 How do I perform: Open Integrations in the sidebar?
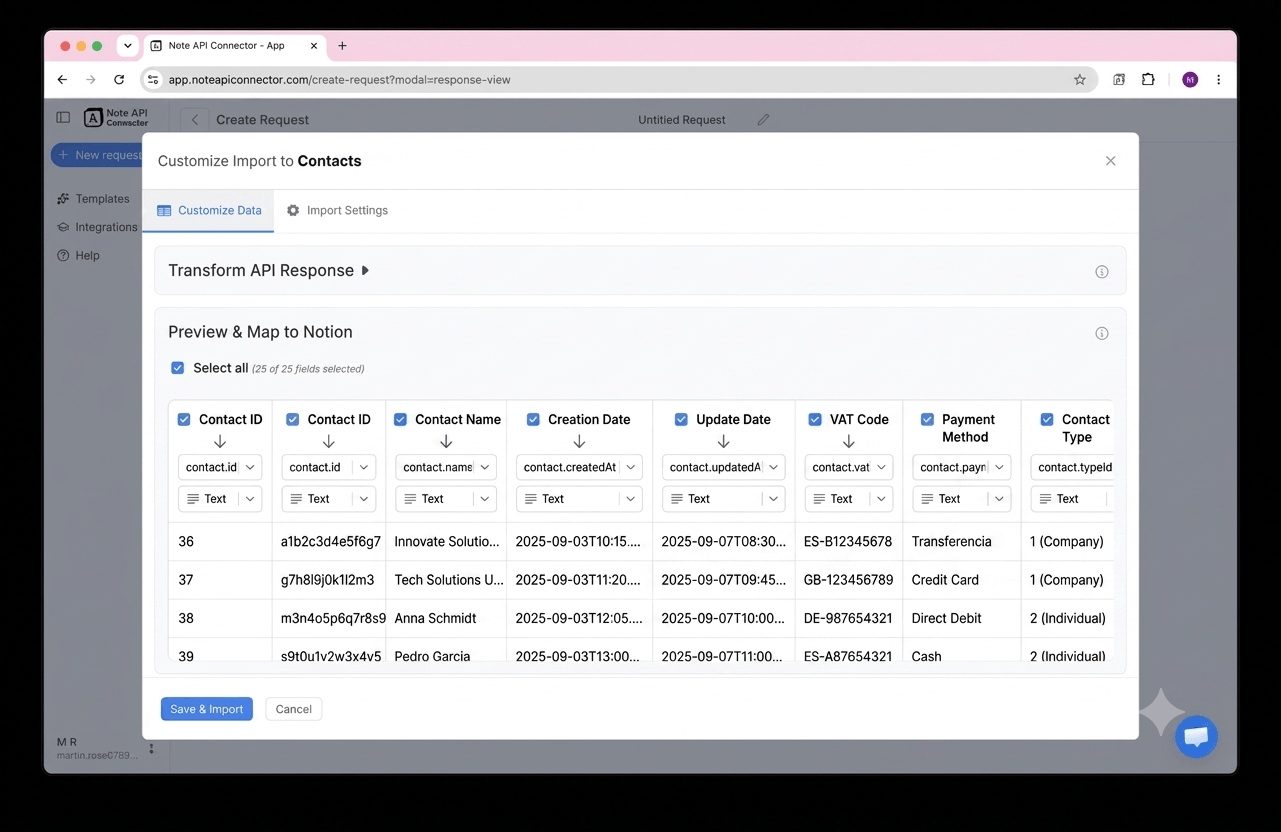click(x=97, y=227)
